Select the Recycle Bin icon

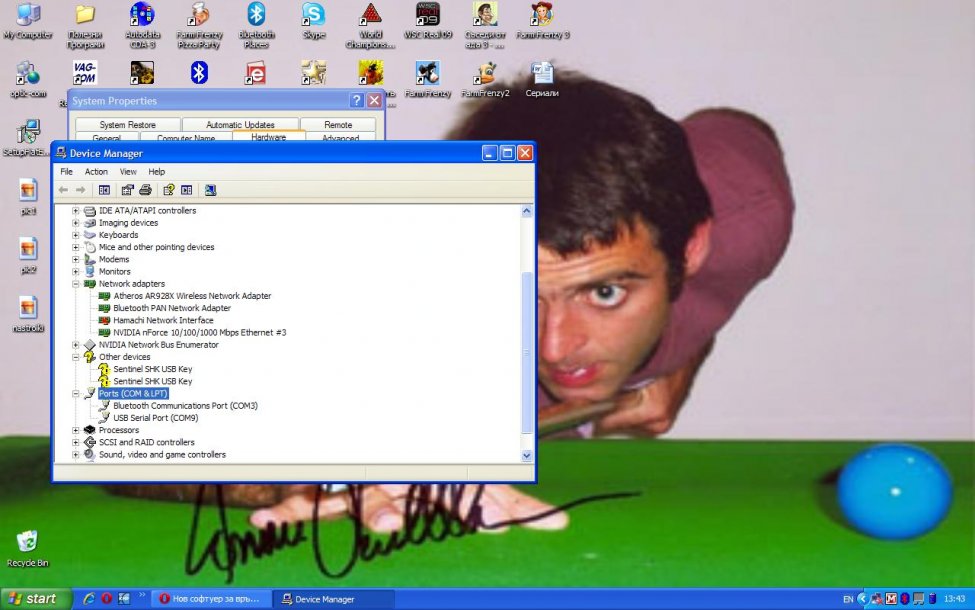point(27,543)
